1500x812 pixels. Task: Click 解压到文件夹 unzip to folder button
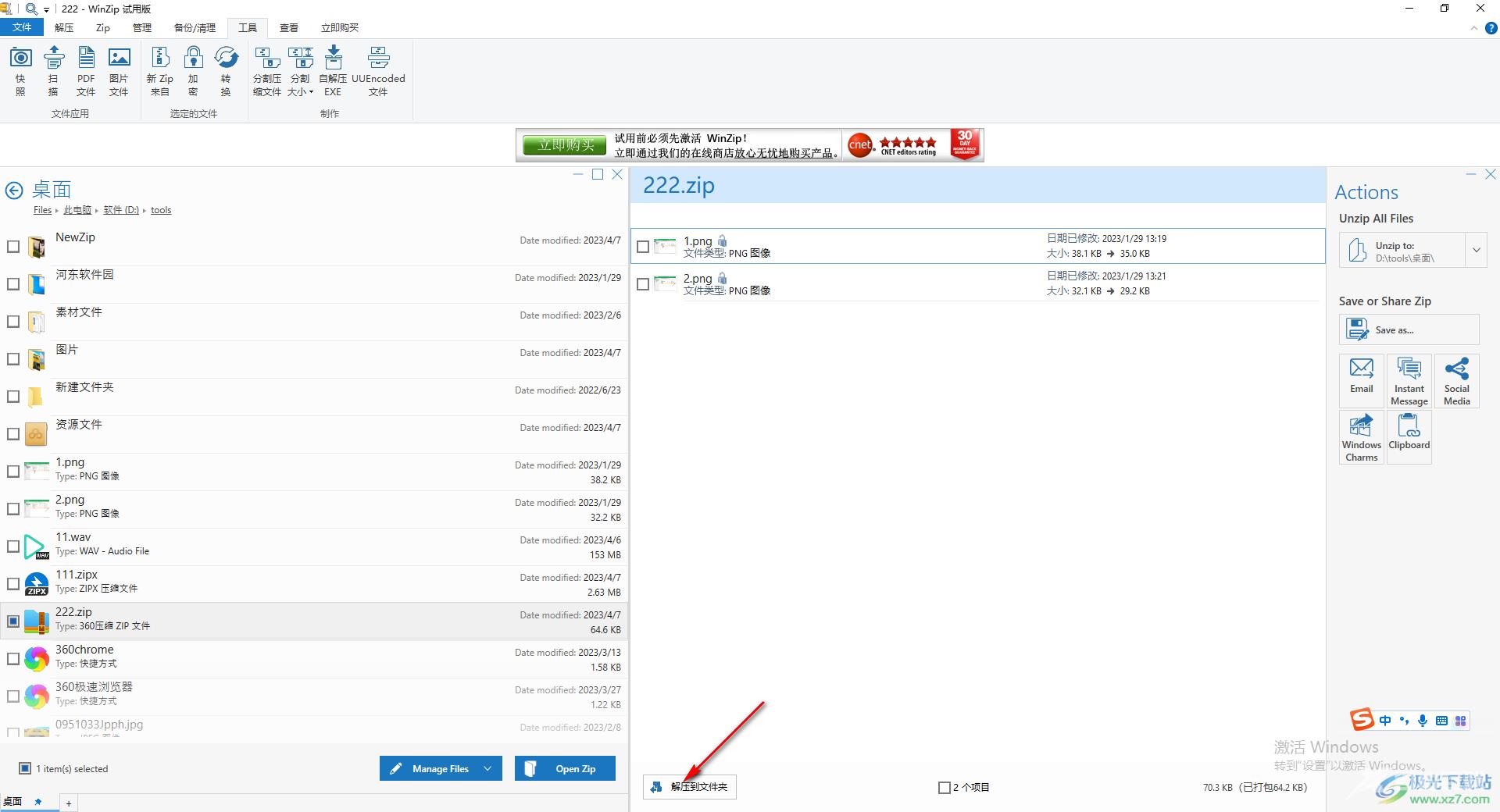pos(690,786)
